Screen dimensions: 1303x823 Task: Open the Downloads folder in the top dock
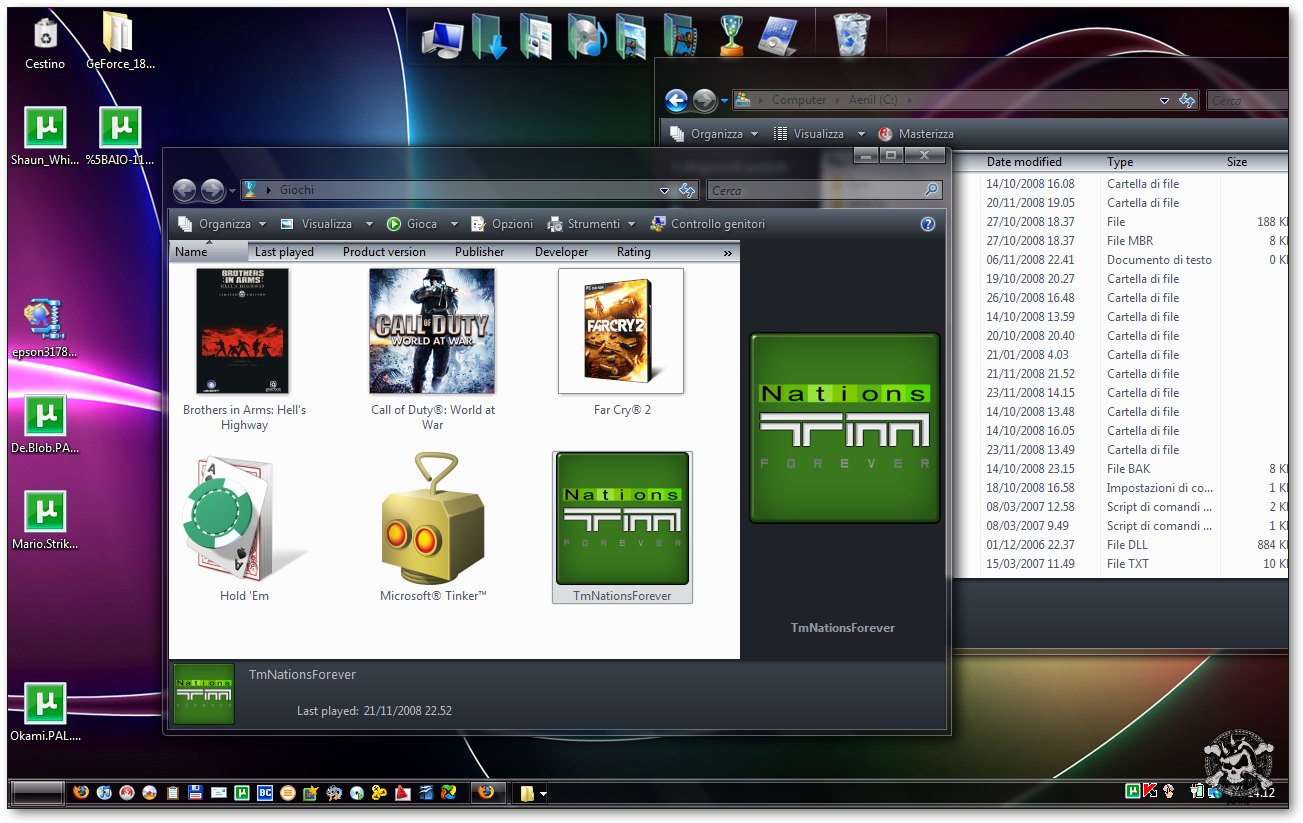coord(489,37)
